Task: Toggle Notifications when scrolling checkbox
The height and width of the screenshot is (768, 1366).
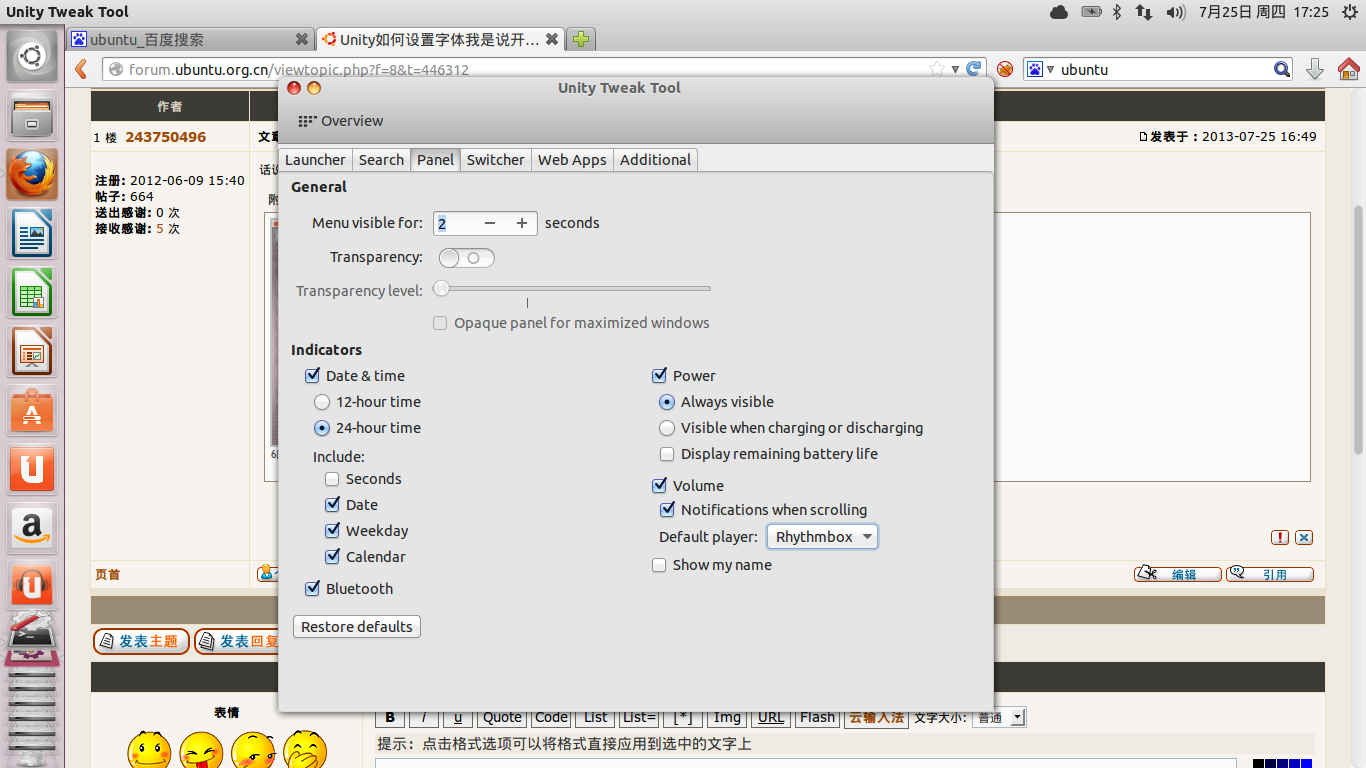Action: (667, 510)
